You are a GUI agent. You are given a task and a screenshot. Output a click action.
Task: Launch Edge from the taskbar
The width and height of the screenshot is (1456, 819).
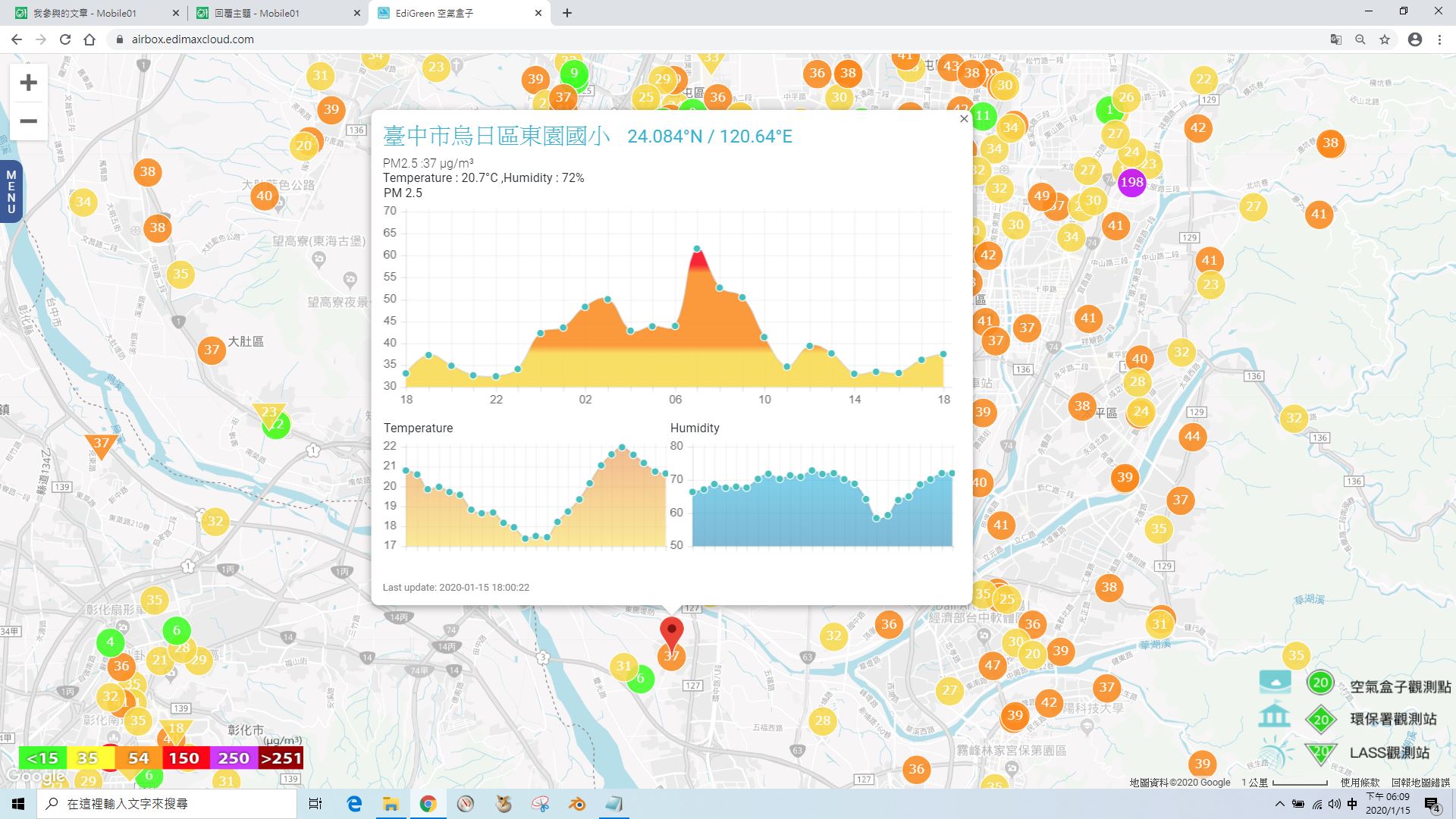pos(354,804)
